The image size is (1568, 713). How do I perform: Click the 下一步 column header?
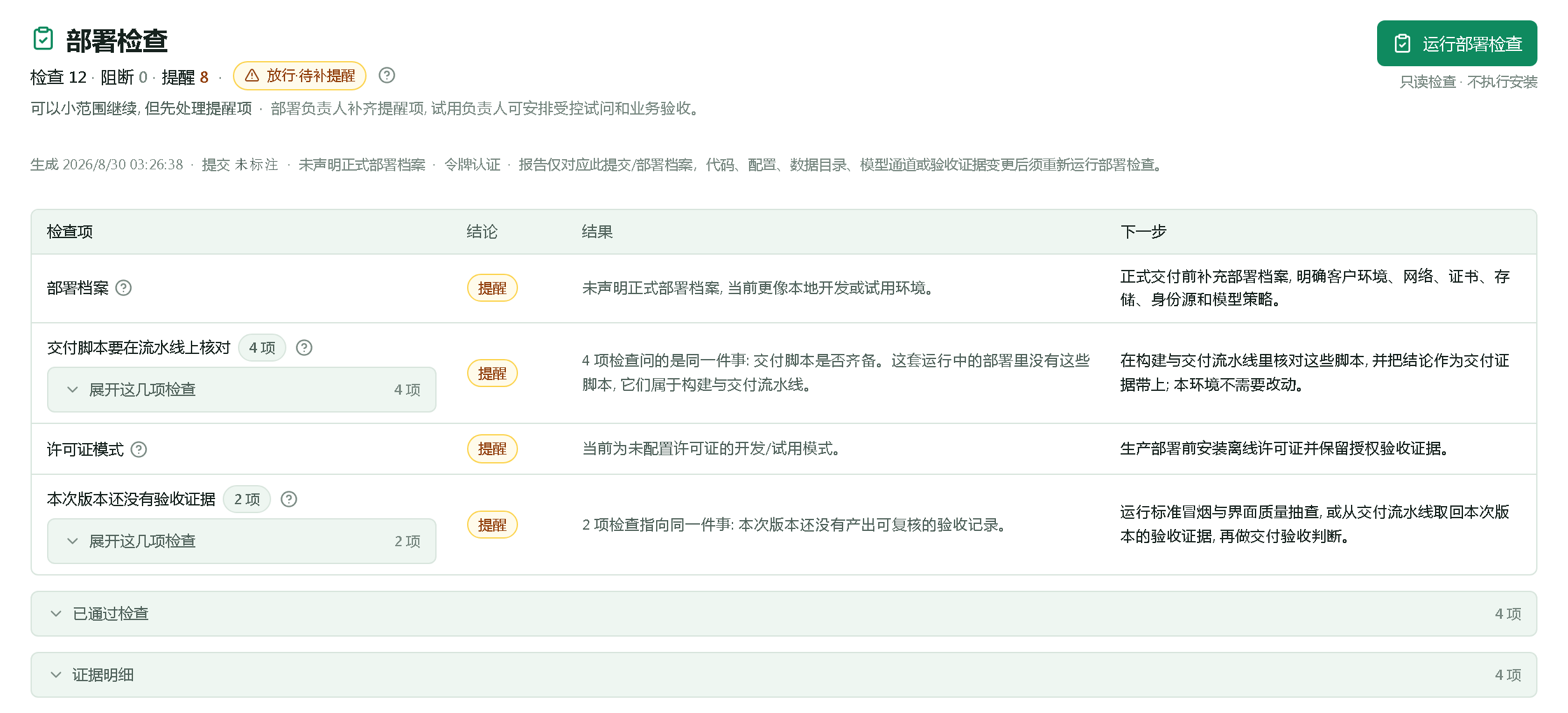click(1143, 232)
